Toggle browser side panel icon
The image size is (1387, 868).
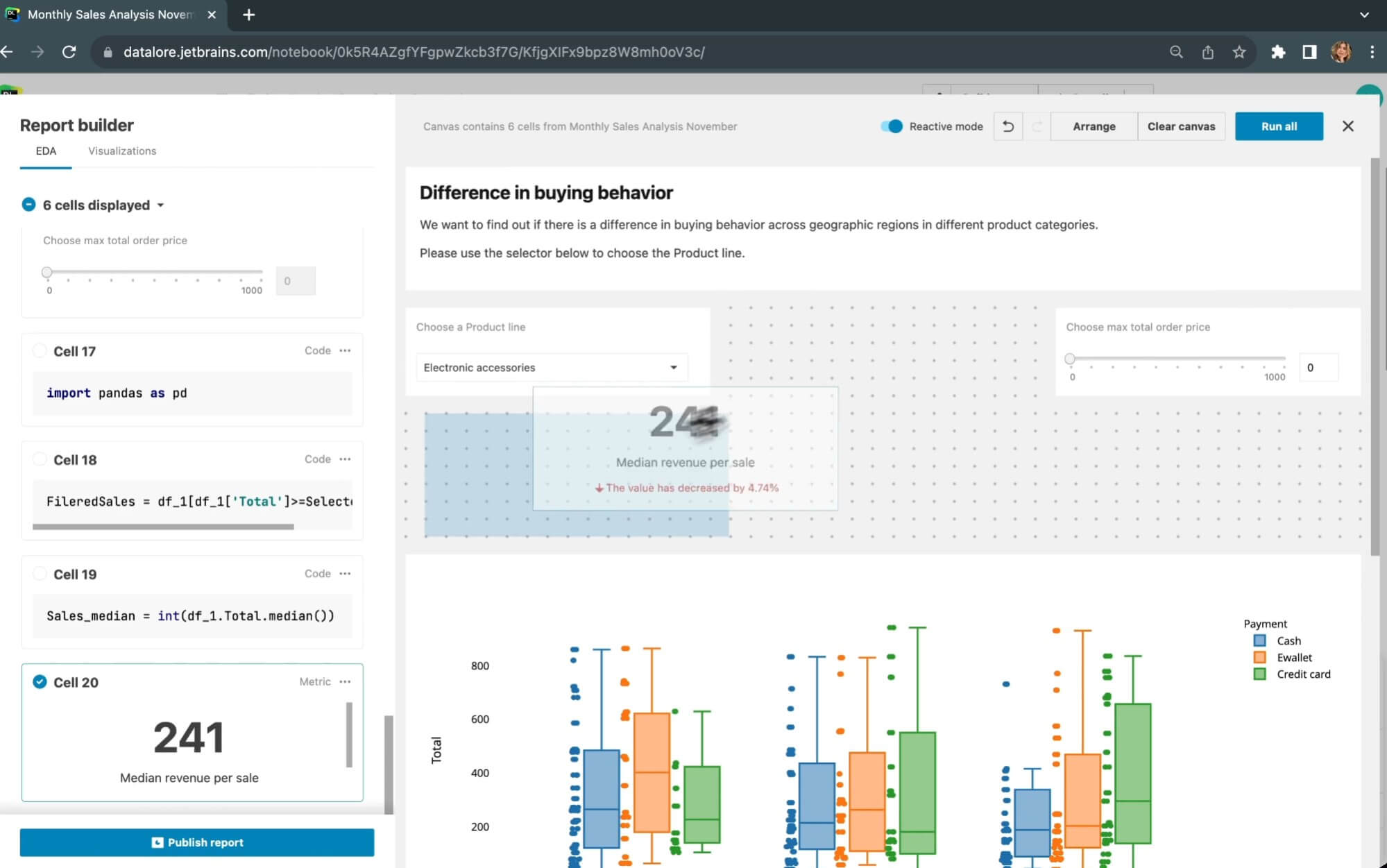click(x=1309, y=52)
